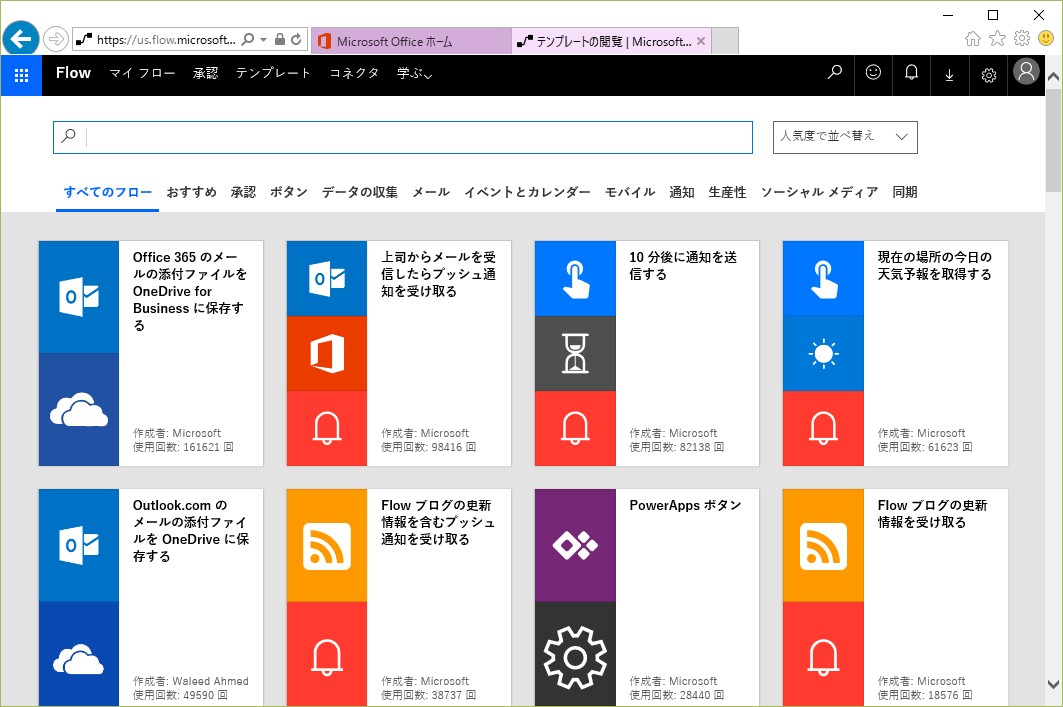Select the ソーシャル メディア category tab

click(x=820, y=193)
